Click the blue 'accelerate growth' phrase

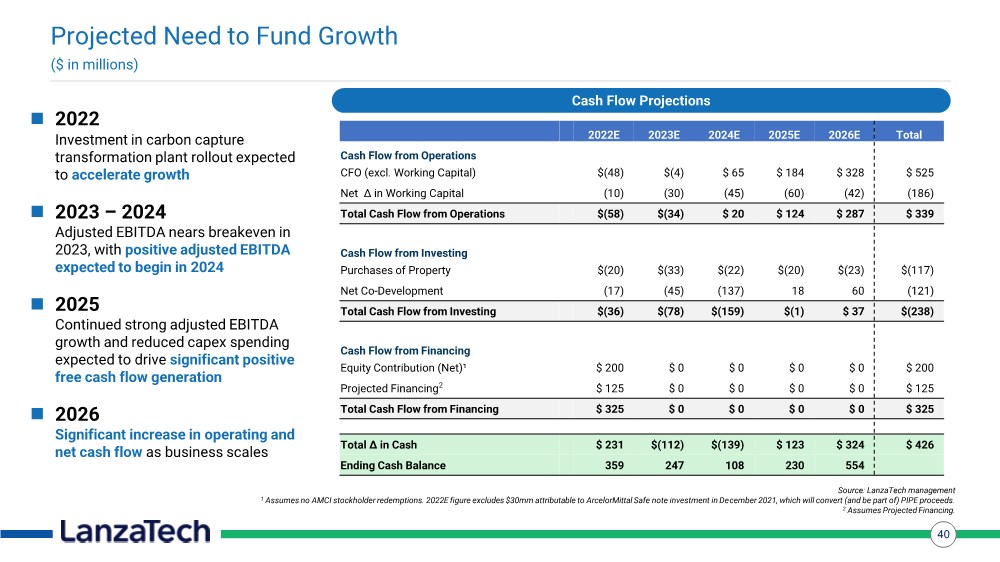point(130,175)
